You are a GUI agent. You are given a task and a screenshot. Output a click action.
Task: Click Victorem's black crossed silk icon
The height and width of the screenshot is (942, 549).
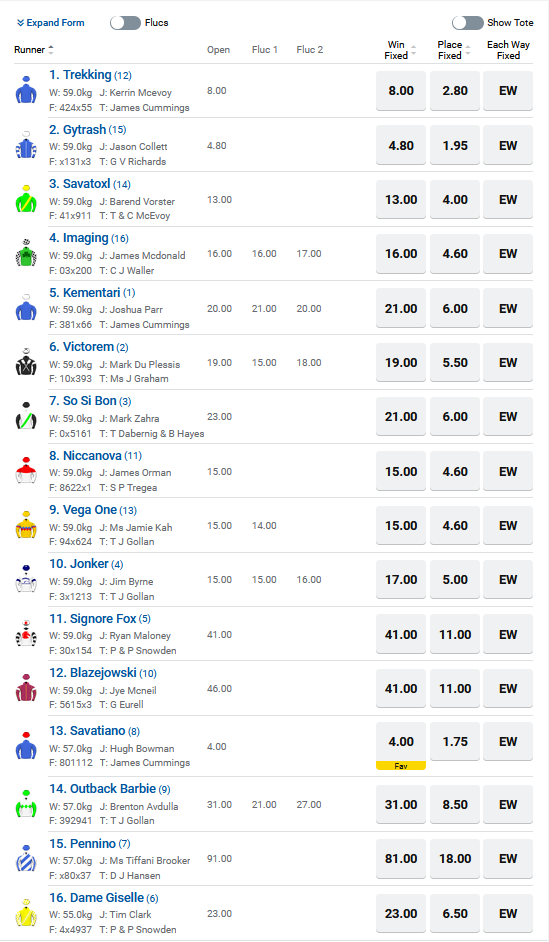26,362
